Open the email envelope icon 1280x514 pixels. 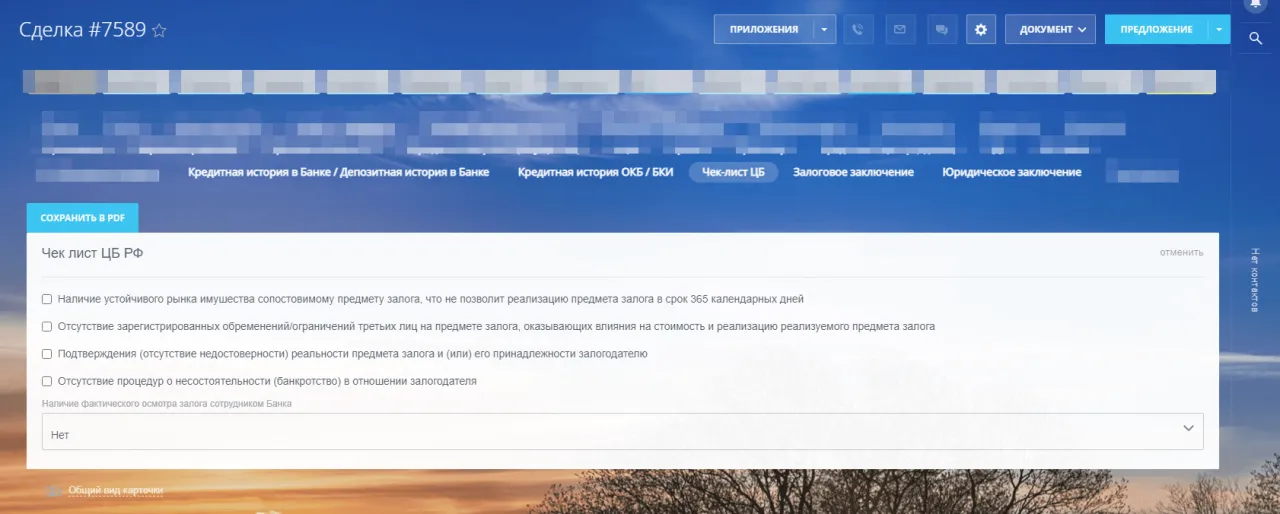899,30
